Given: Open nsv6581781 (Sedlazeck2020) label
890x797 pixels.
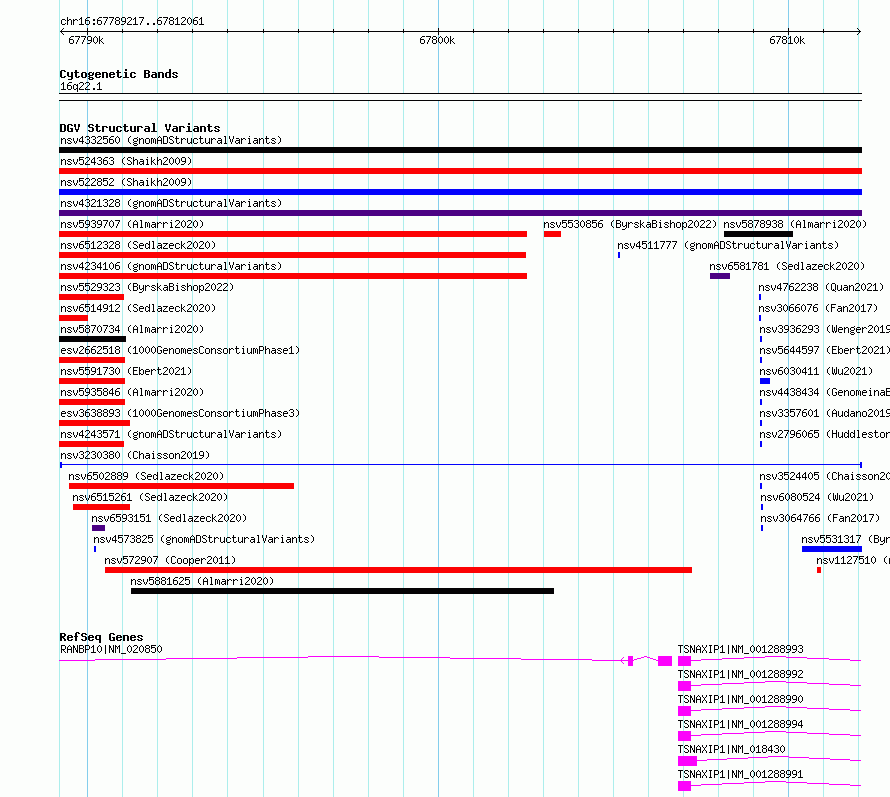Looking at the screenshot, I should coord(787,266).
